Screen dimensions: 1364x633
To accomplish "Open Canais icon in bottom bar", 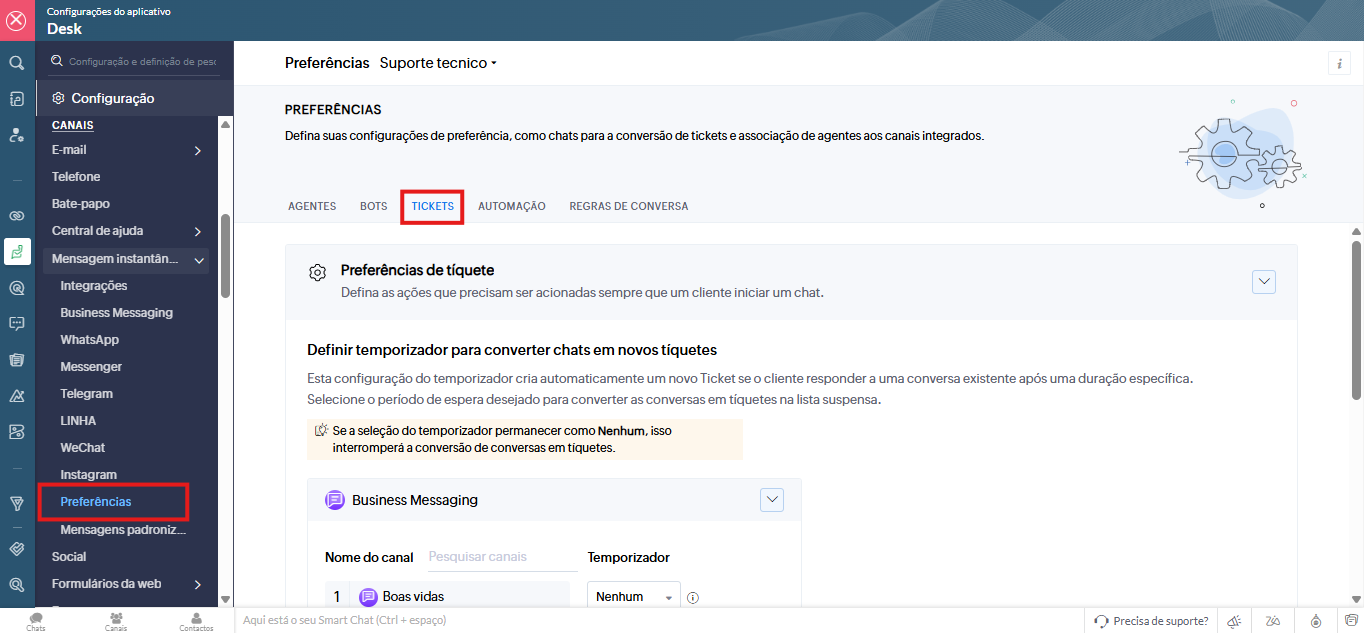I will 116,621.
